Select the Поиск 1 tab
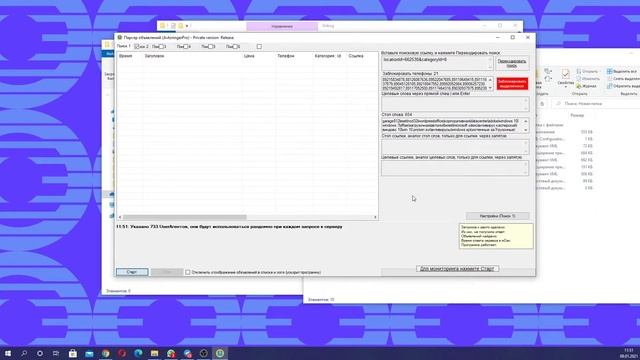The image size is (640, 360). pos(124,46)
